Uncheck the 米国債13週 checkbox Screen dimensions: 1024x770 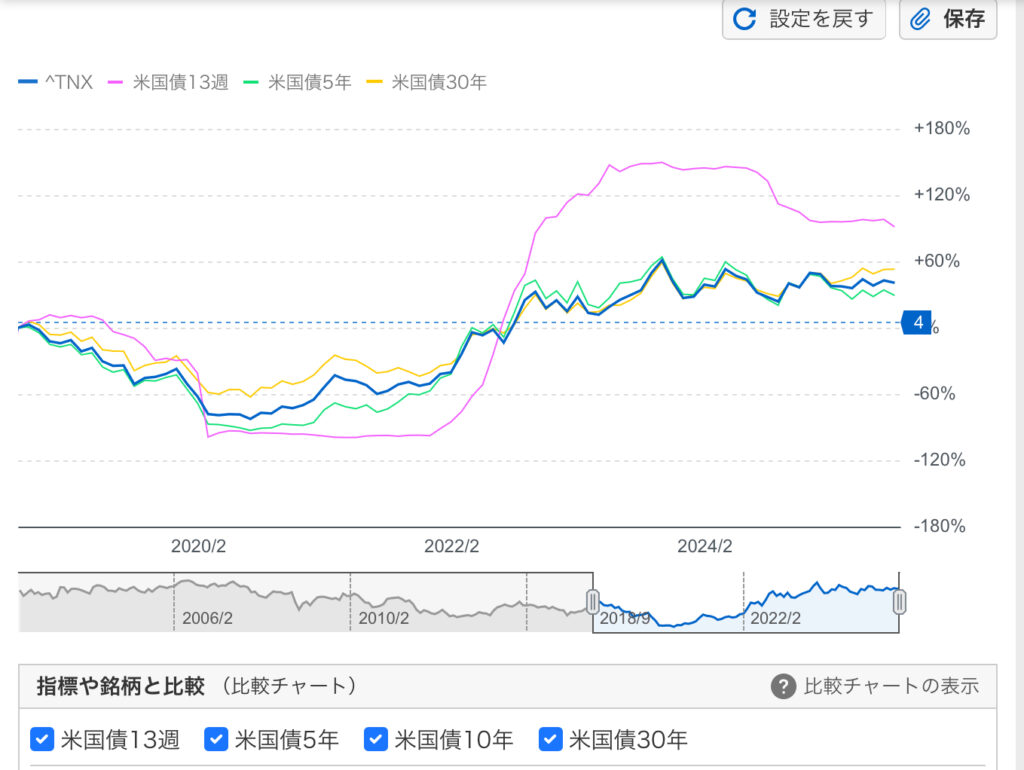coord(42,739)
